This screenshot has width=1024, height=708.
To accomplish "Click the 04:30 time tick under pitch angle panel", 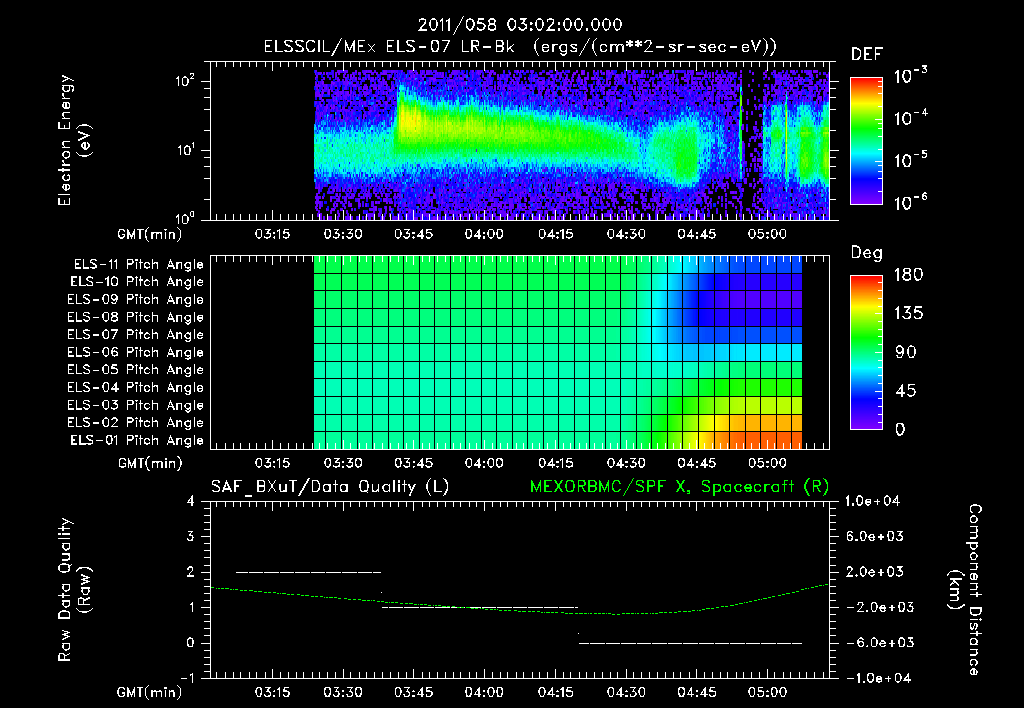I will [626, 463].
